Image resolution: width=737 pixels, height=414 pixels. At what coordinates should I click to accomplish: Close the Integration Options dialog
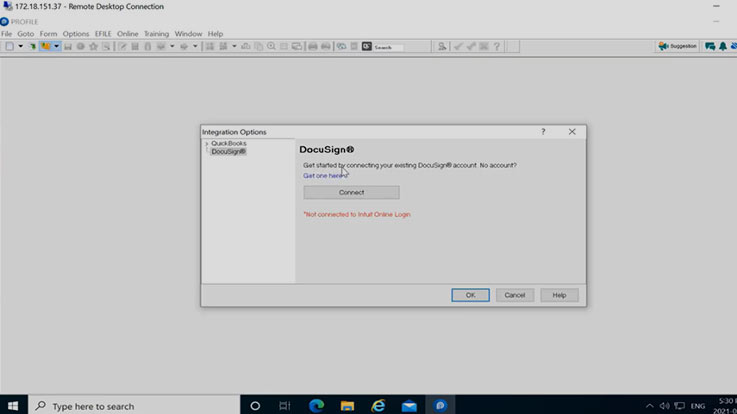point(572,132)
